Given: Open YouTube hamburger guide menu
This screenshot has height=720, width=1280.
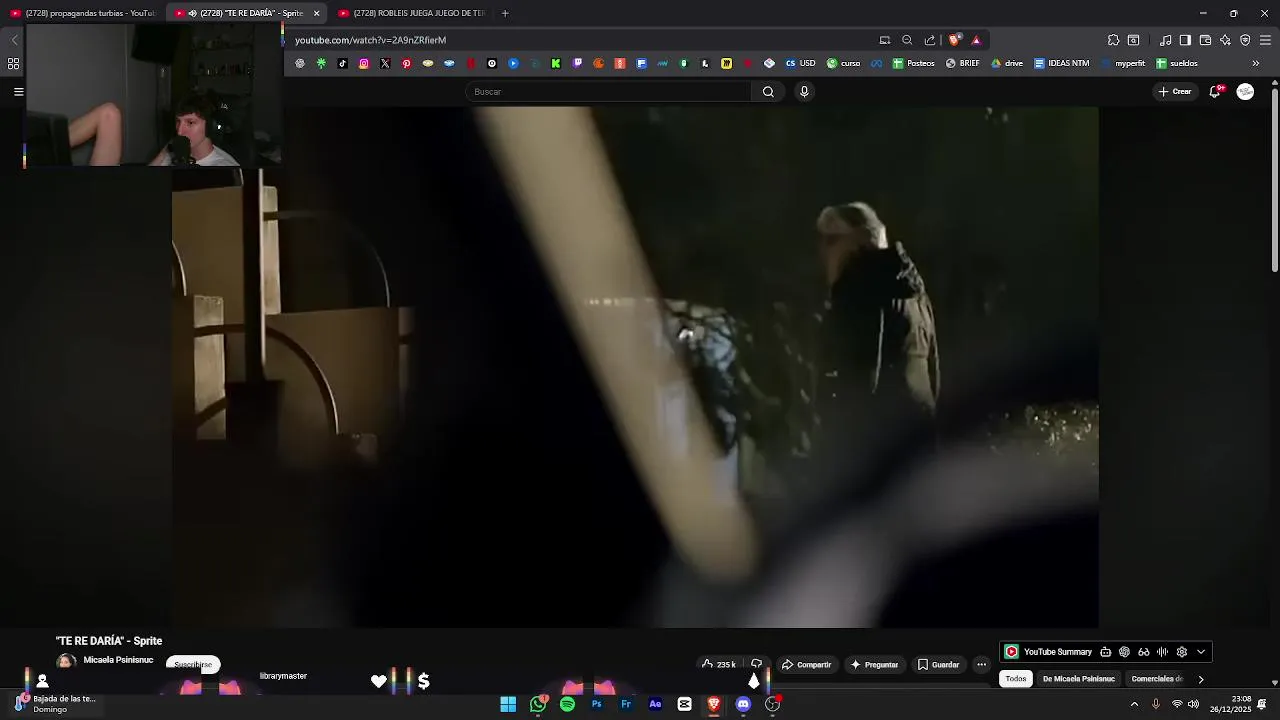Looking at the screenshot, I should pos(18,91).
